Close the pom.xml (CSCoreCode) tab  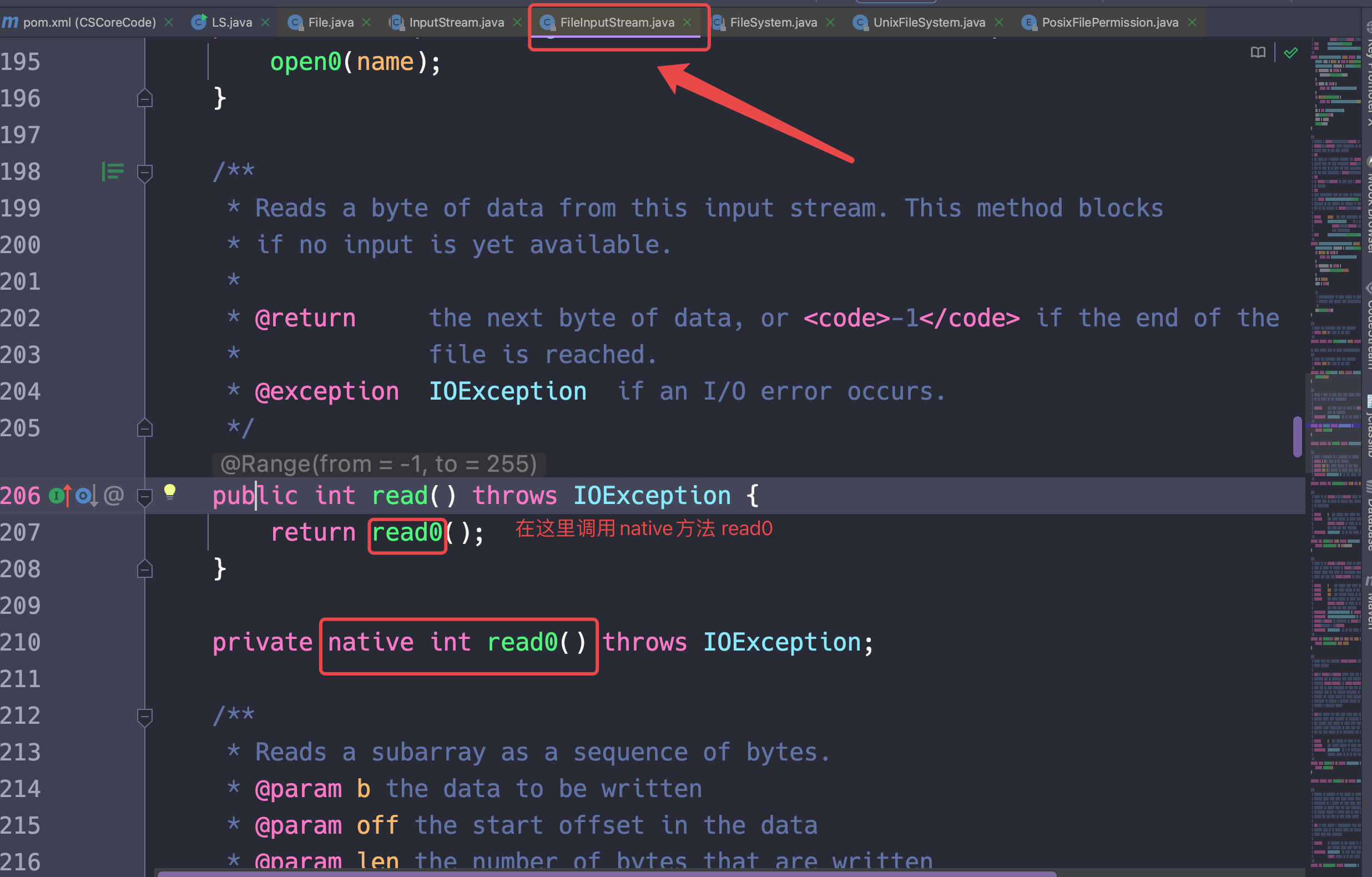tap(169, 22)
